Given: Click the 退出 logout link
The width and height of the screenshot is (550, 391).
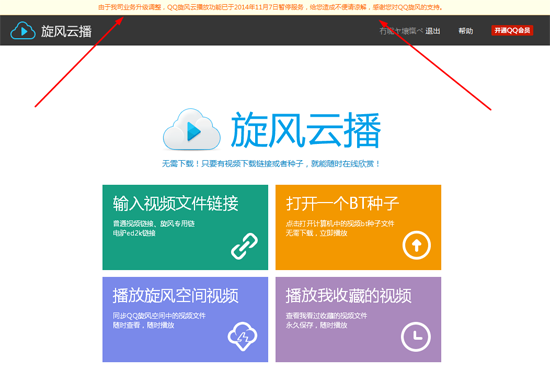Looking at the screenshot, I should coord(433,31).
